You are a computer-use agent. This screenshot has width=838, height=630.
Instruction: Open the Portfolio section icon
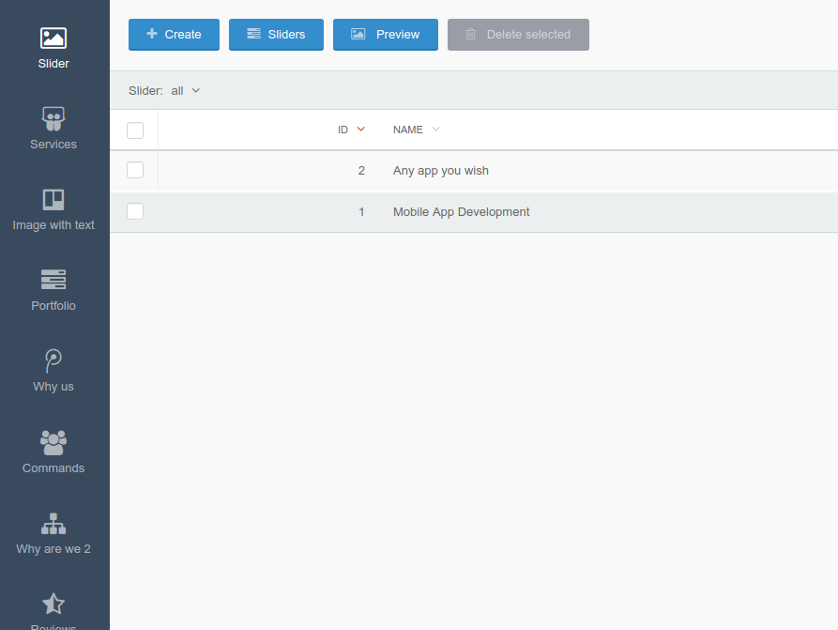pyautogui.click(x=53, y=279)
